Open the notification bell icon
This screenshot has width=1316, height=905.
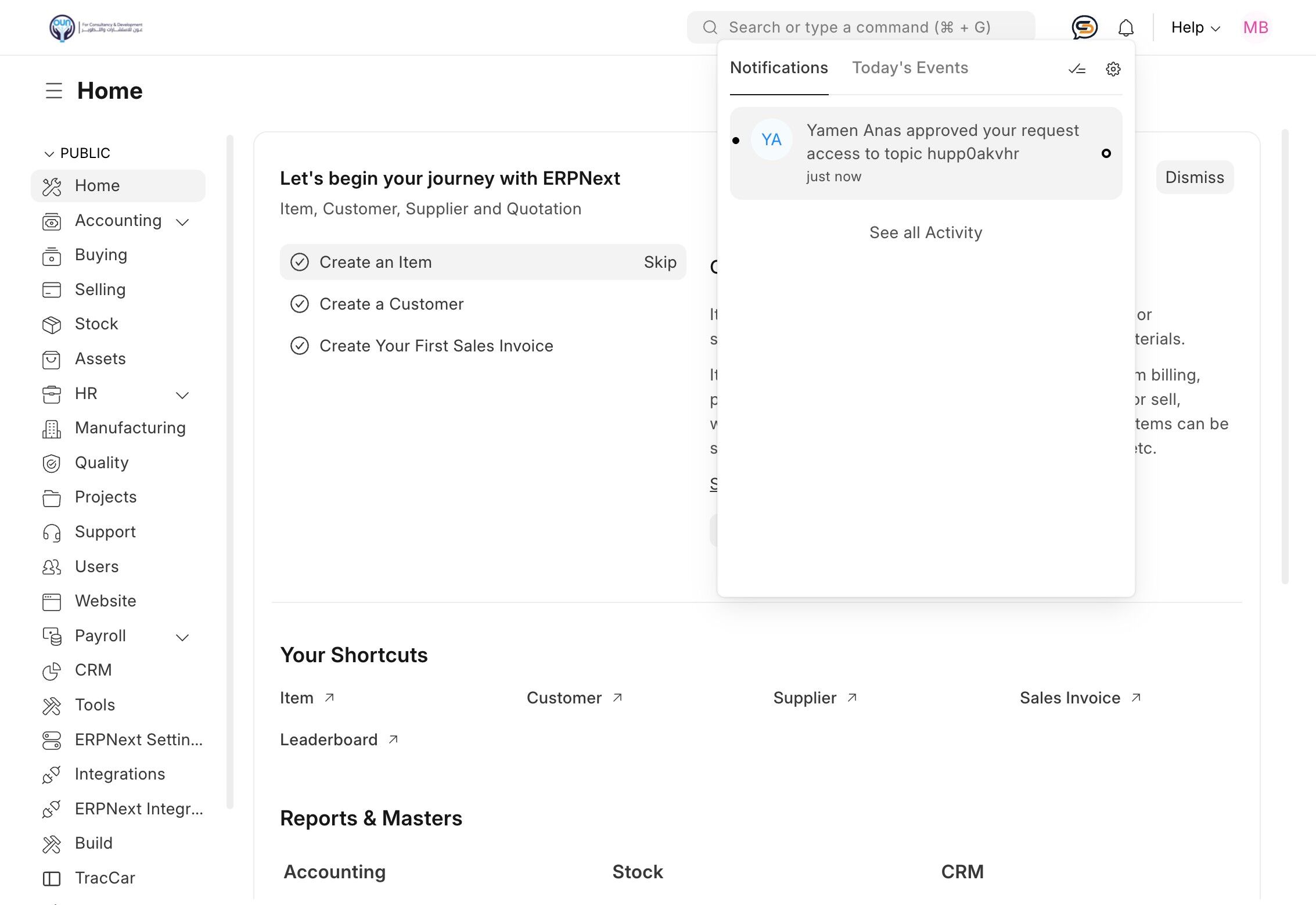1126,28
